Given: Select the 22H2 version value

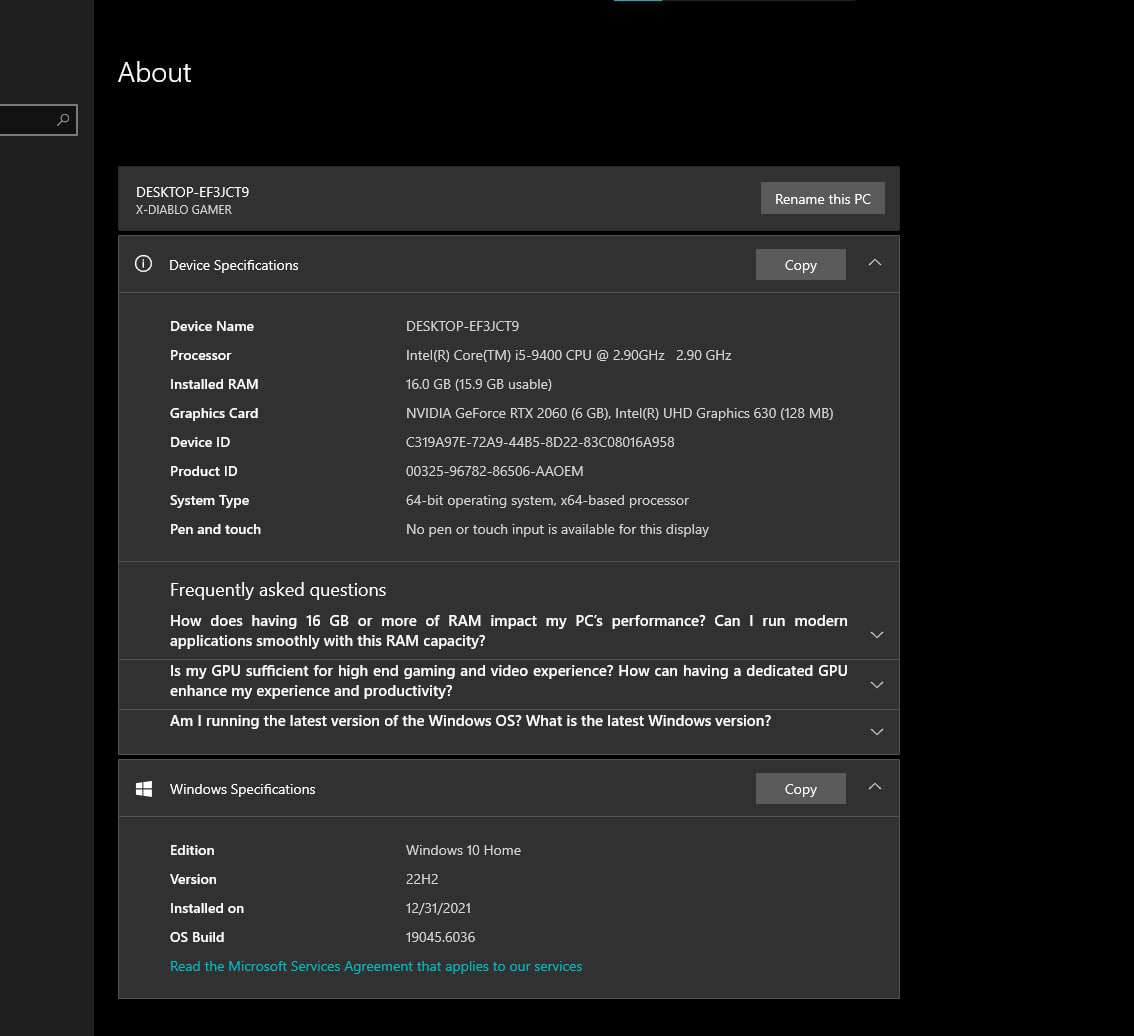Looking at the screenshot, I should pyautogui.click(x=422, y=879).
